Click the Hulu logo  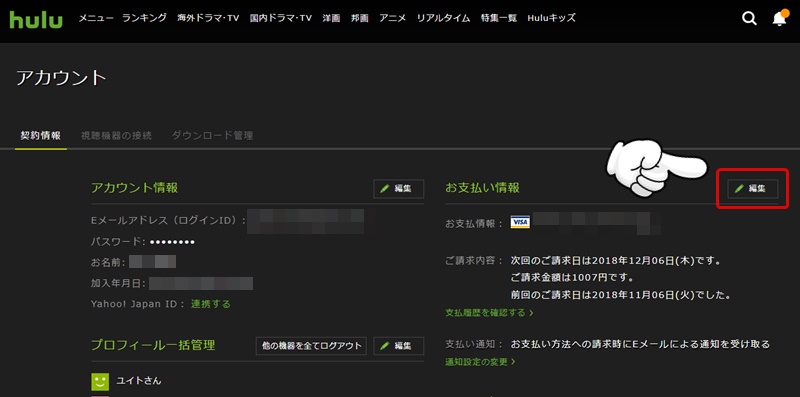pyautogui.click(x=36, y=19)
